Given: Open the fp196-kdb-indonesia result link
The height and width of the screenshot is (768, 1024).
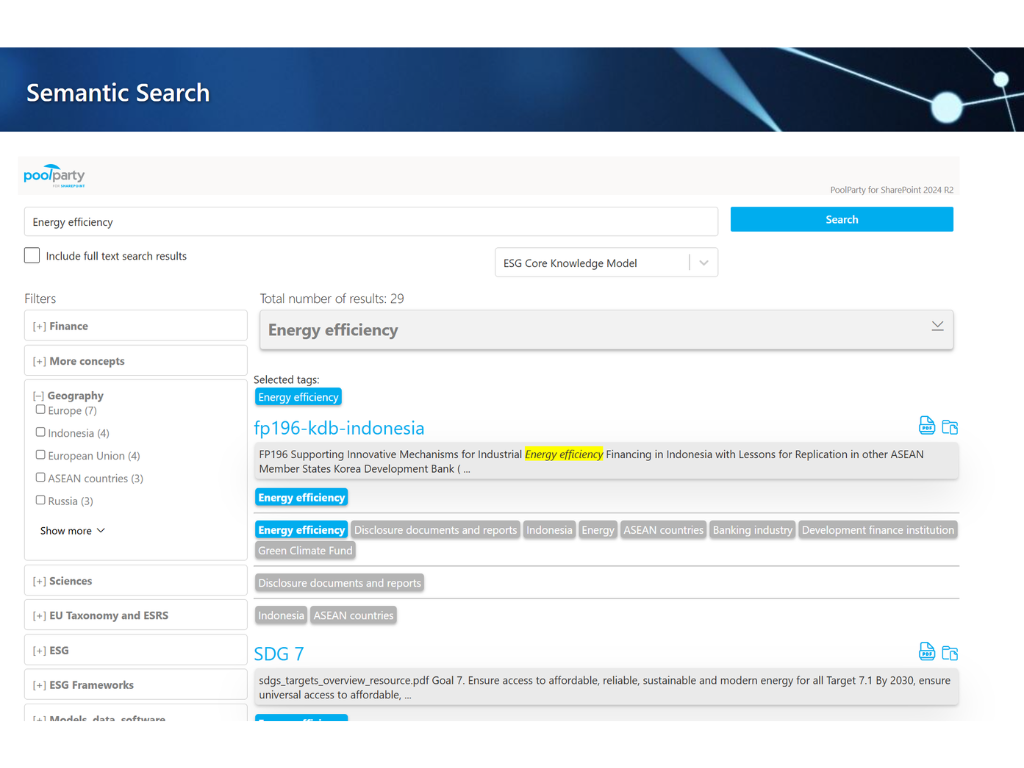Looking at the screenshot, I should [x=339, y=428].
